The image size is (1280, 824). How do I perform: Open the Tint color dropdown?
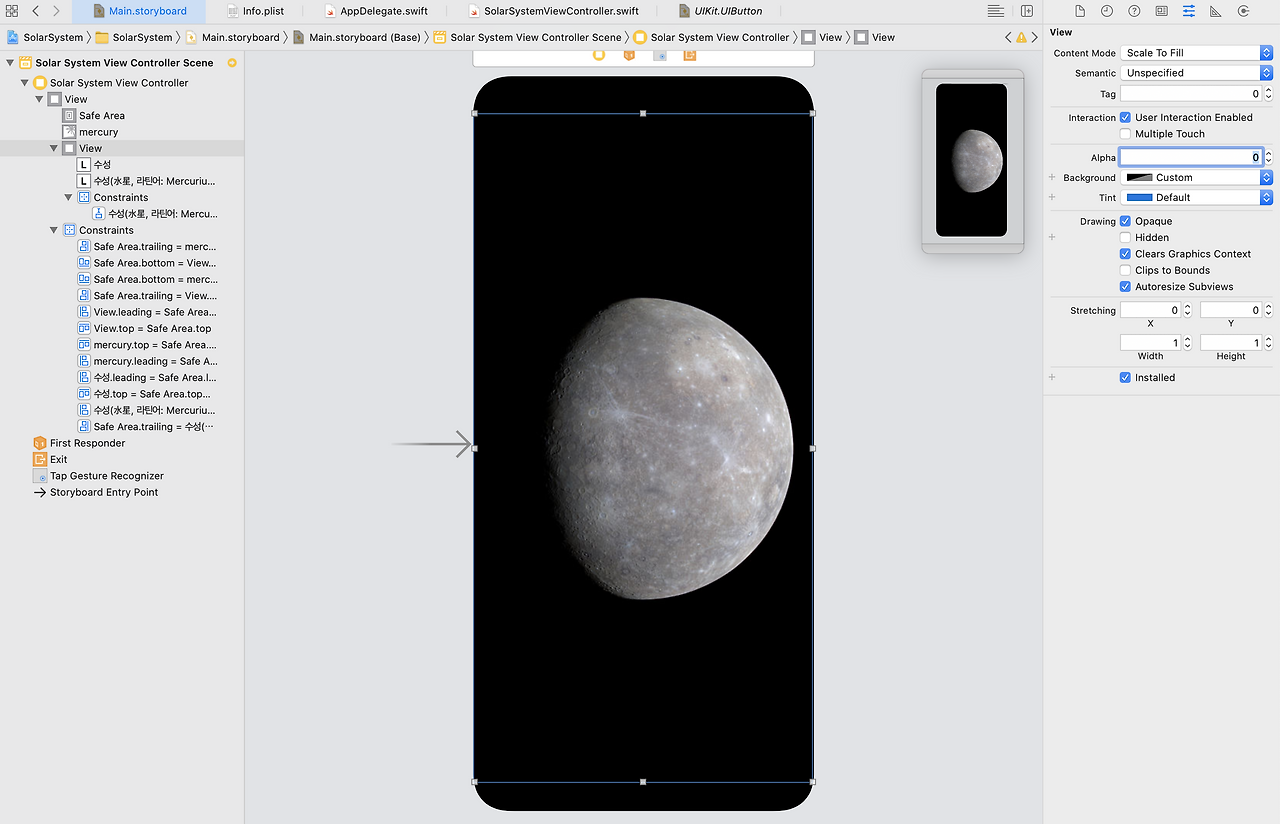pos(1196,197)
